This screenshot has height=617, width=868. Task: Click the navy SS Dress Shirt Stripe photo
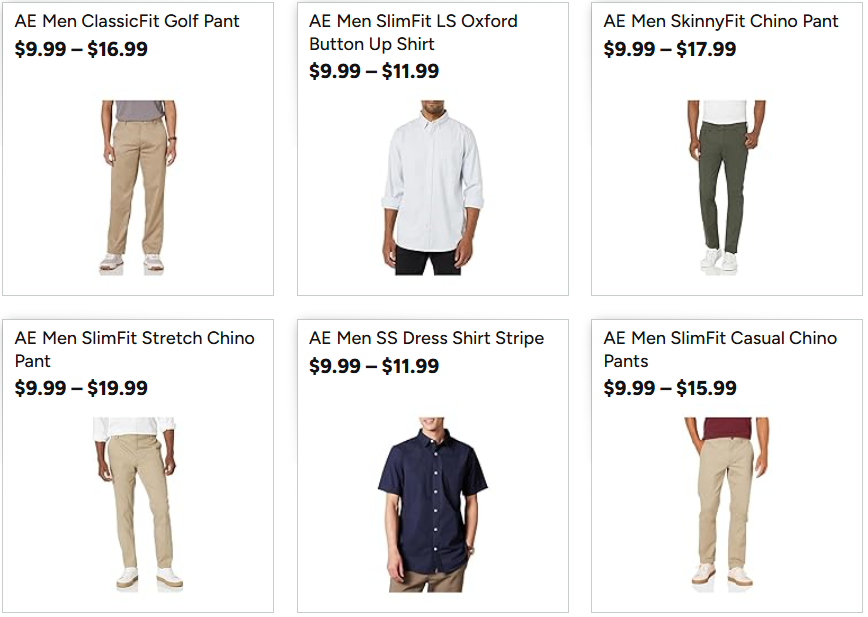tap(432, 500)
